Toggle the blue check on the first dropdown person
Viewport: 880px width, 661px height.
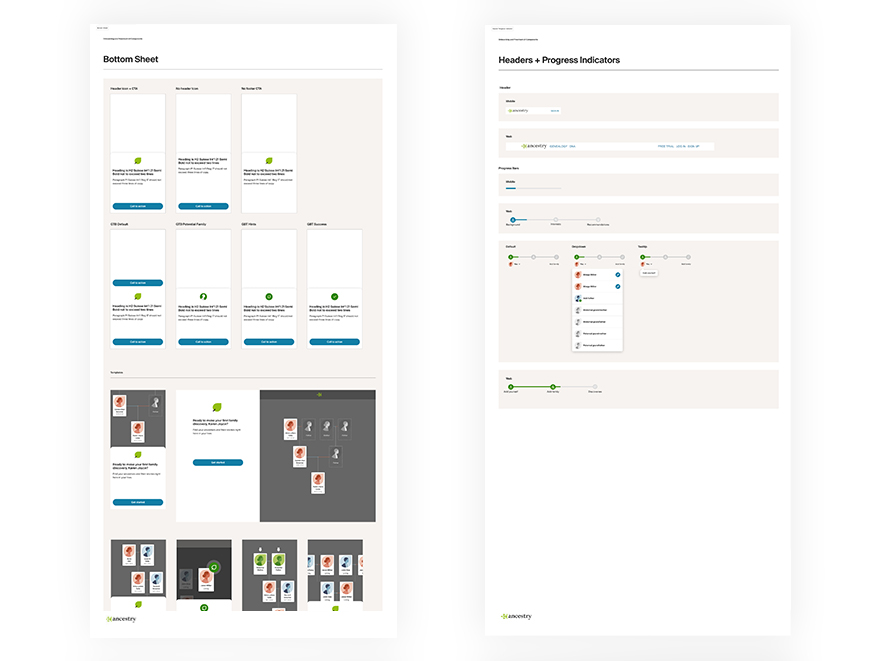pos(618,274)
